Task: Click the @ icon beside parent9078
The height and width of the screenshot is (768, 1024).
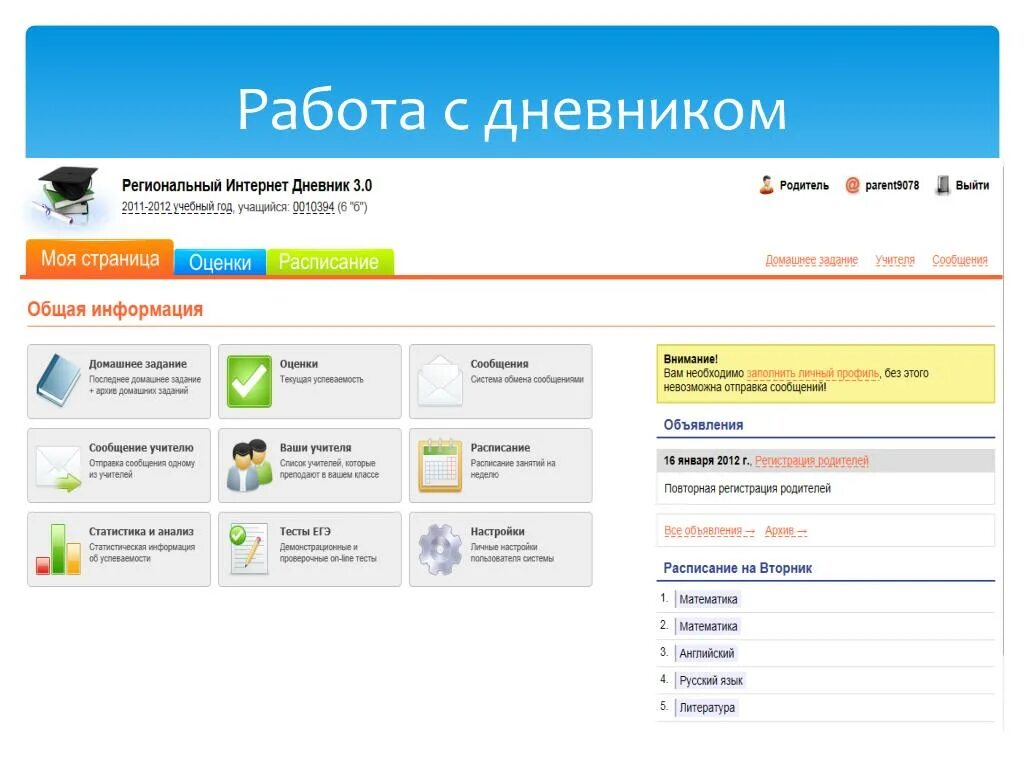Action: (852, 185)
